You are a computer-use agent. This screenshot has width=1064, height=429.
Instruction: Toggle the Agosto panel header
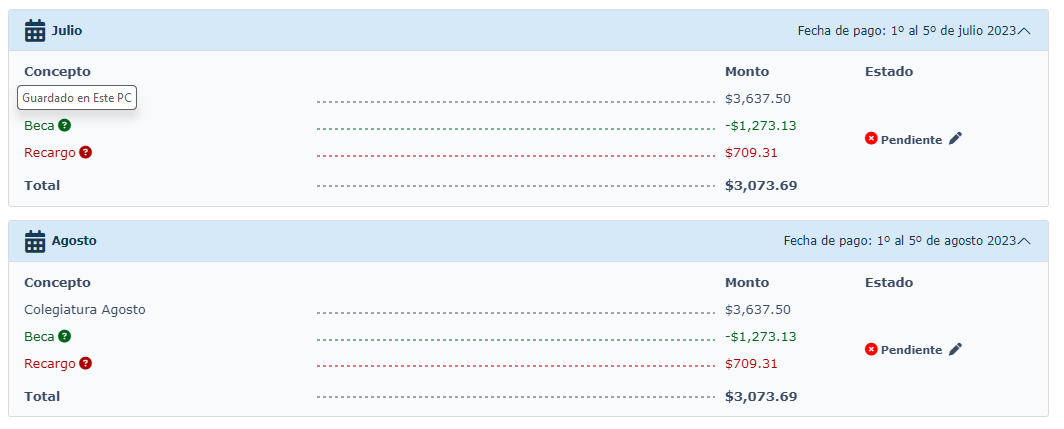click(528, 241)
